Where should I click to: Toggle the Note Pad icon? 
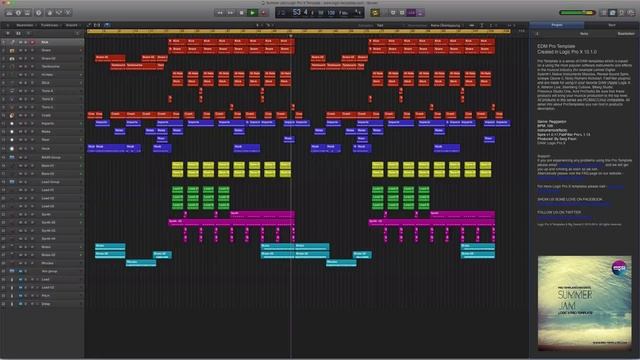click(x=613, y=13)
